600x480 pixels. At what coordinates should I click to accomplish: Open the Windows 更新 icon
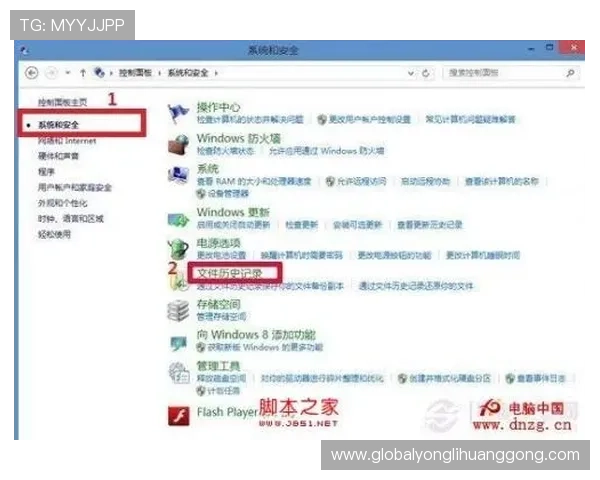[178, 219]
